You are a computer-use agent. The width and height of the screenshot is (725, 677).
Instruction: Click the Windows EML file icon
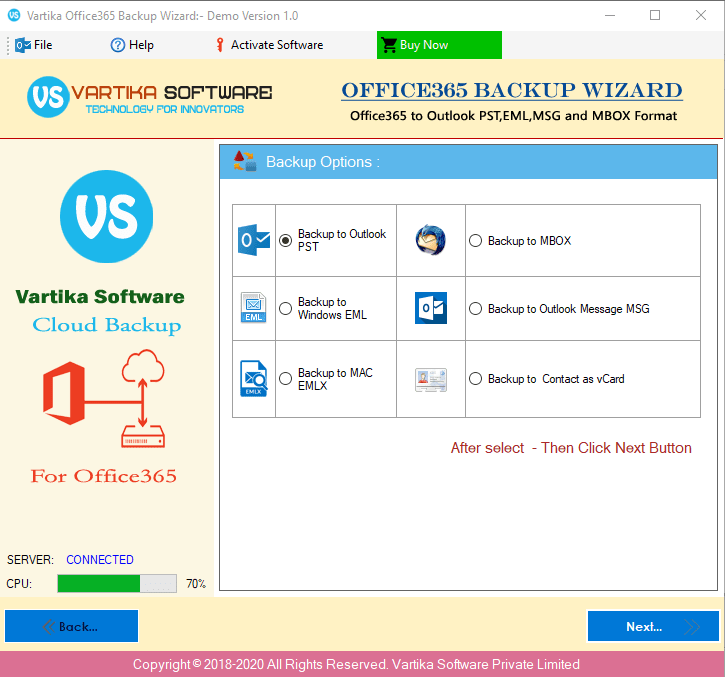coord(253,308)
